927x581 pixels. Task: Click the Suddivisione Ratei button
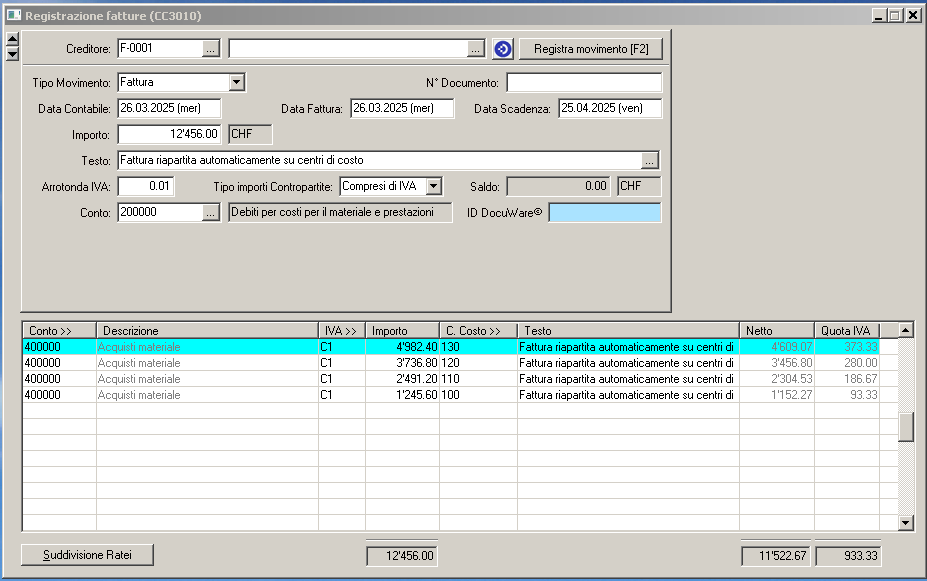click(x=89, y=555)
